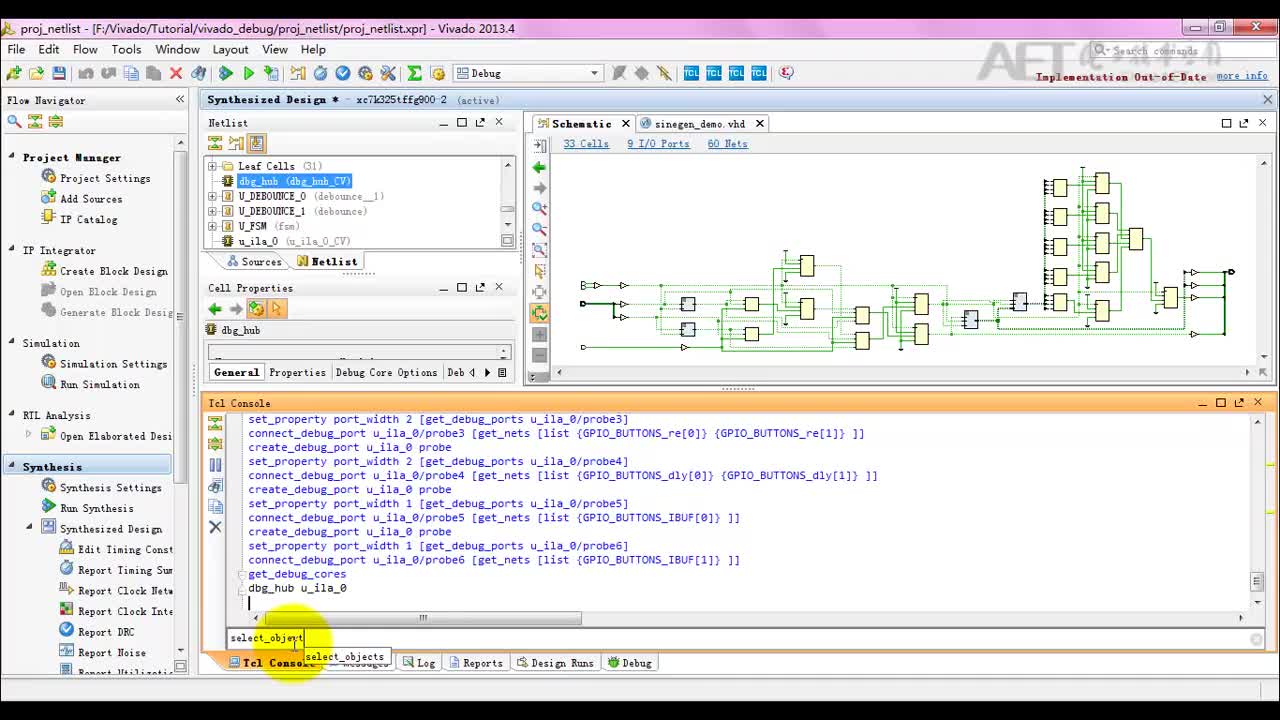The height and width of the screenshot is (720, 1280).
Task: Switch to the Reports tab
Action: (x=476, y=663)
